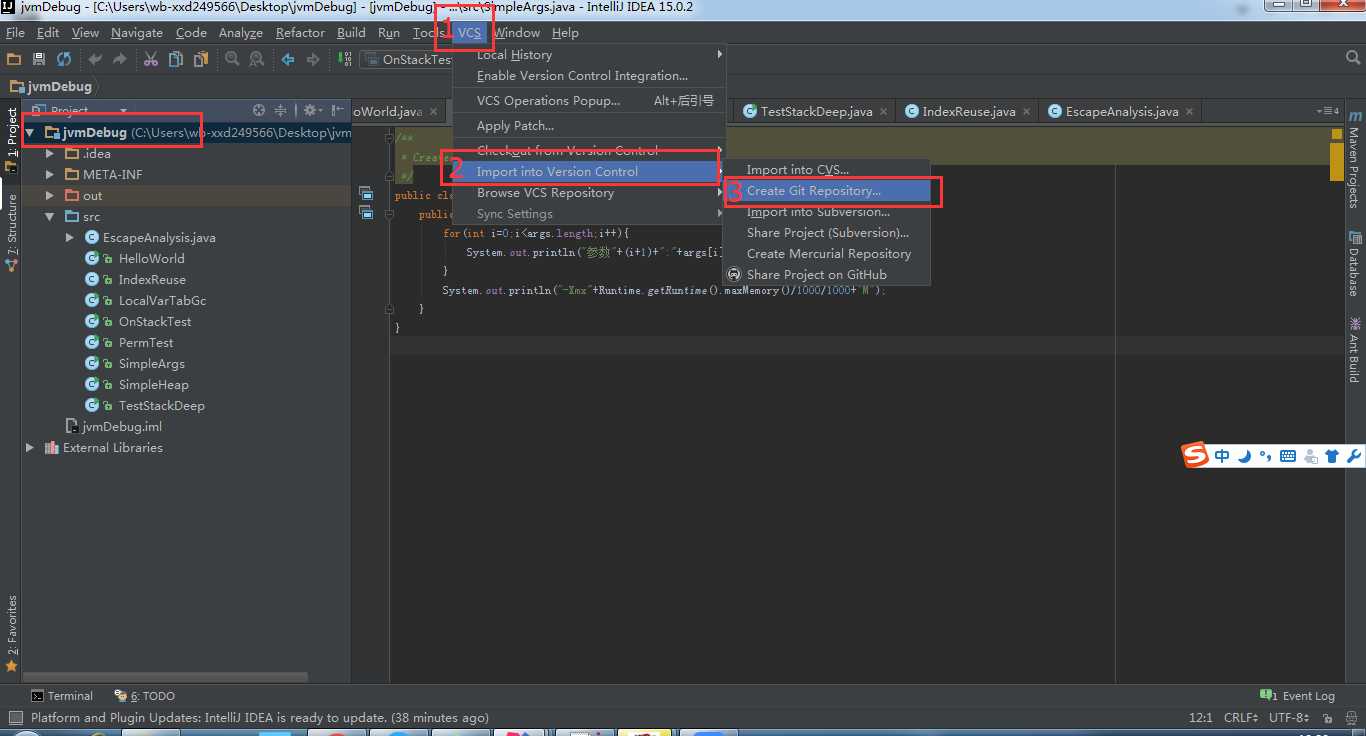Click the Save All toolbar icon

click(39, 60)
